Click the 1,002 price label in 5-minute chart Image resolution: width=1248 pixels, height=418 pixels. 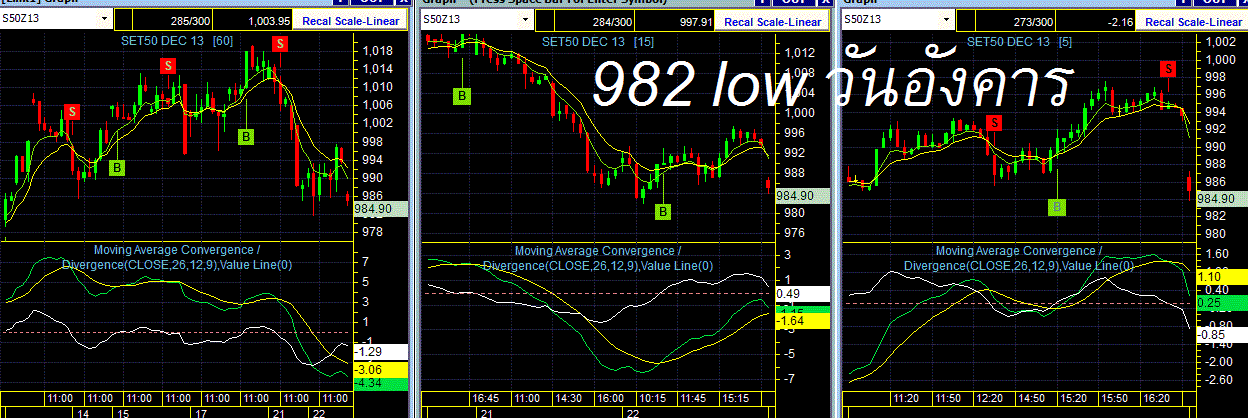pyautogui.click(x=1222, y=42)
